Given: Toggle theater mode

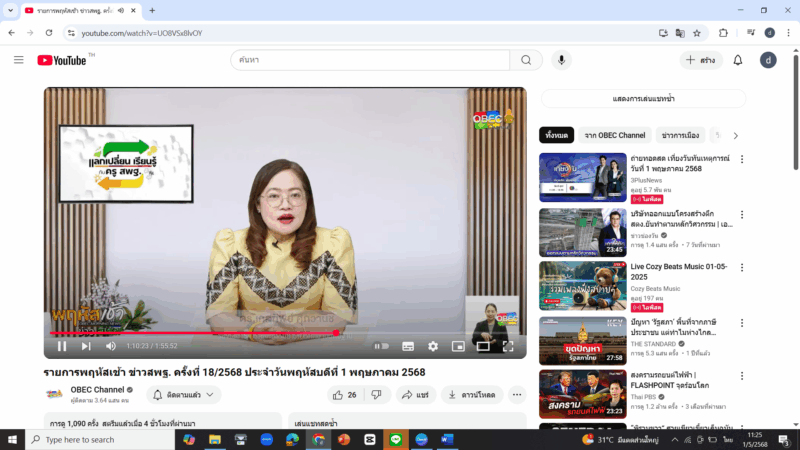Looking at the screenshot, I should [x=483, y=346].
